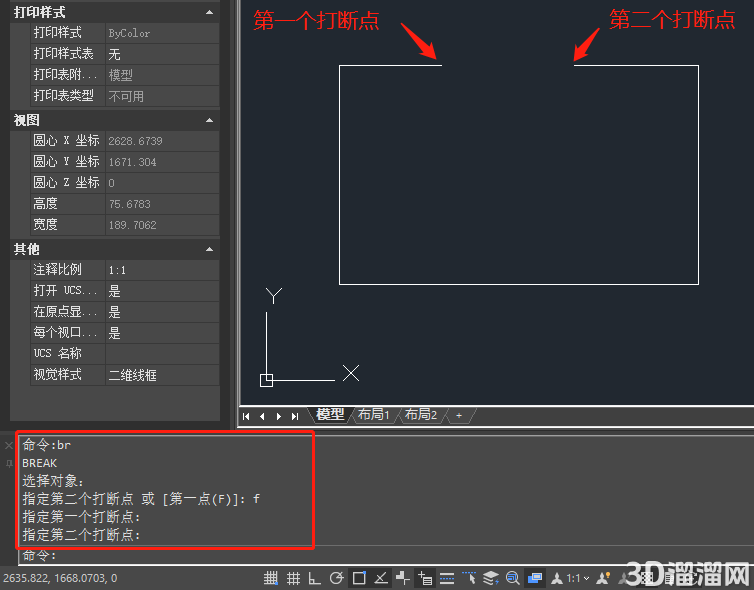Switch to the 布局2 tab
754x590 pixels.
(421, 414)
